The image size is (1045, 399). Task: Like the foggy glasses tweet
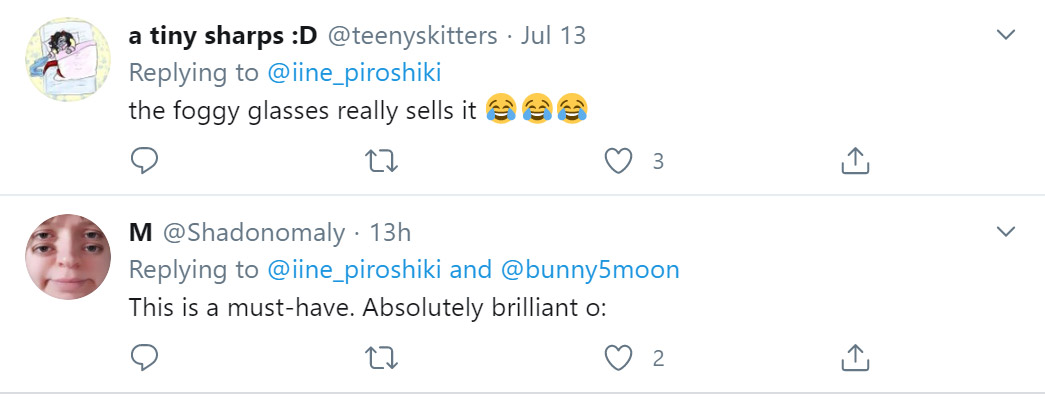pyautogui.click(x=618, y=161)
